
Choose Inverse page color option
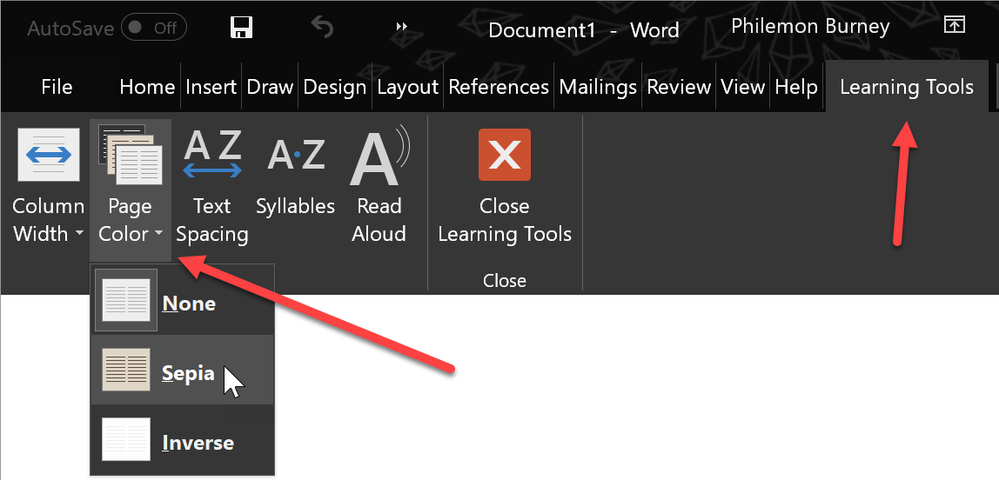click(183, 439)
